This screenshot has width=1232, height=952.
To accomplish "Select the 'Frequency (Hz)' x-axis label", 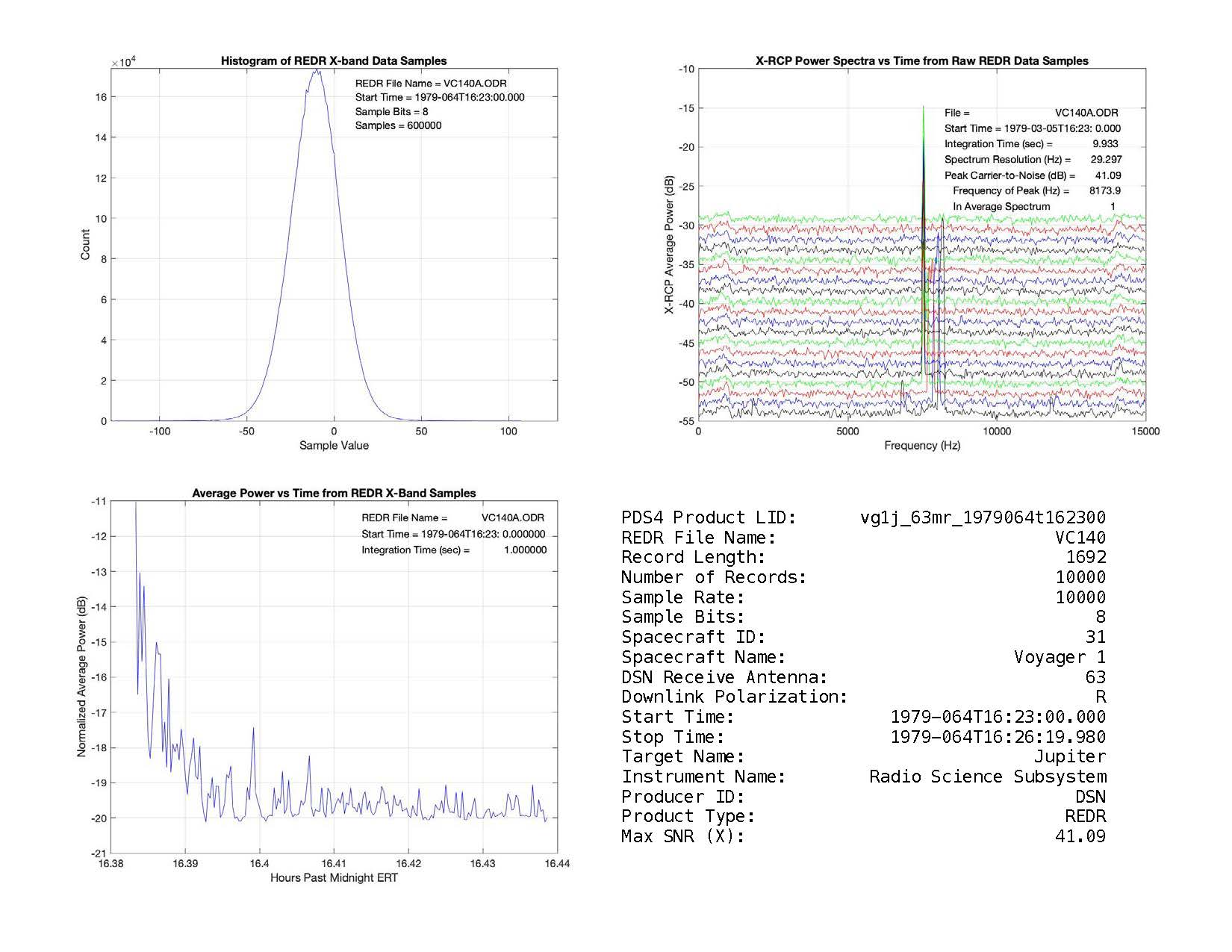I will click(922, 446).
